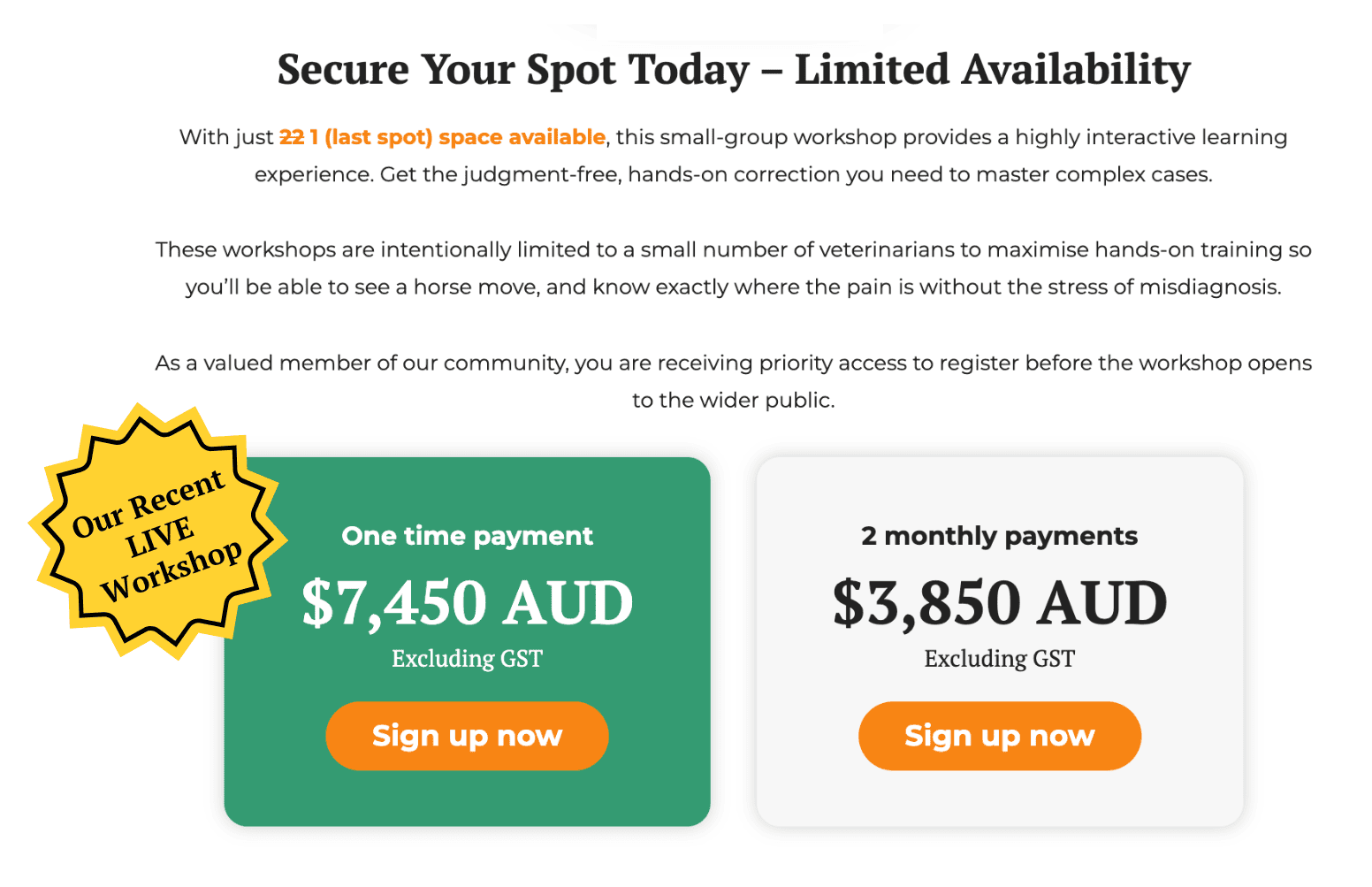Click the priority access paragraph
The height and width of the screenshot is (887, 1372).
point(734,381)
